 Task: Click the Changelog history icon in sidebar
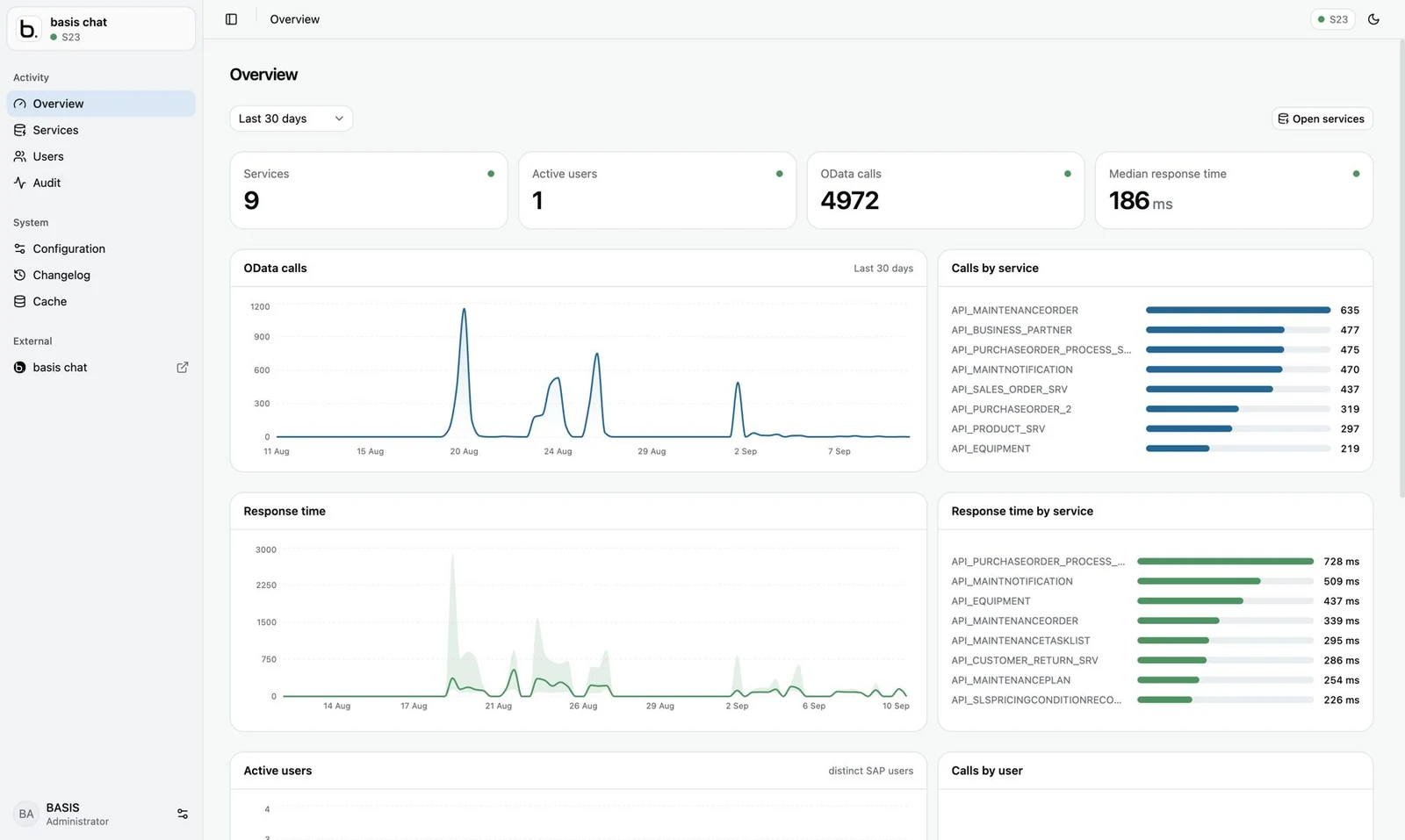(x=19, y=275)
